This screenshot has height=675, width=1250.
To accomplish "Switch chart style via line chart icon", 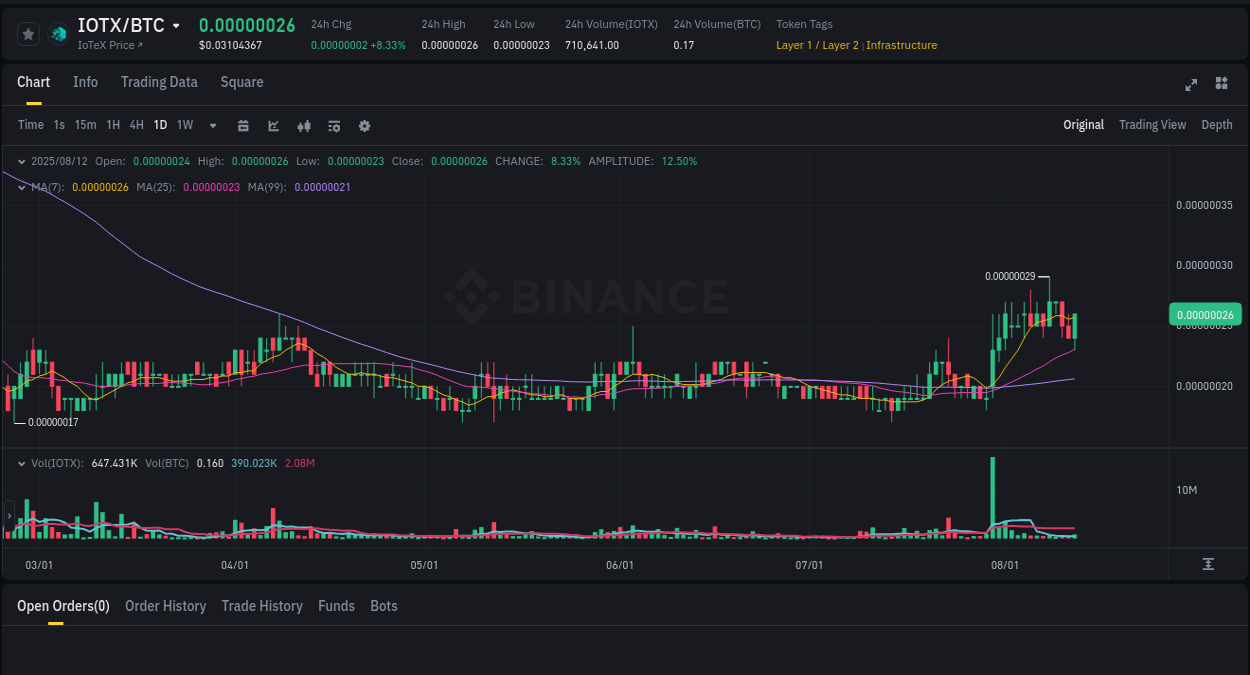I will pyautogui.click(x=272, y=125).
